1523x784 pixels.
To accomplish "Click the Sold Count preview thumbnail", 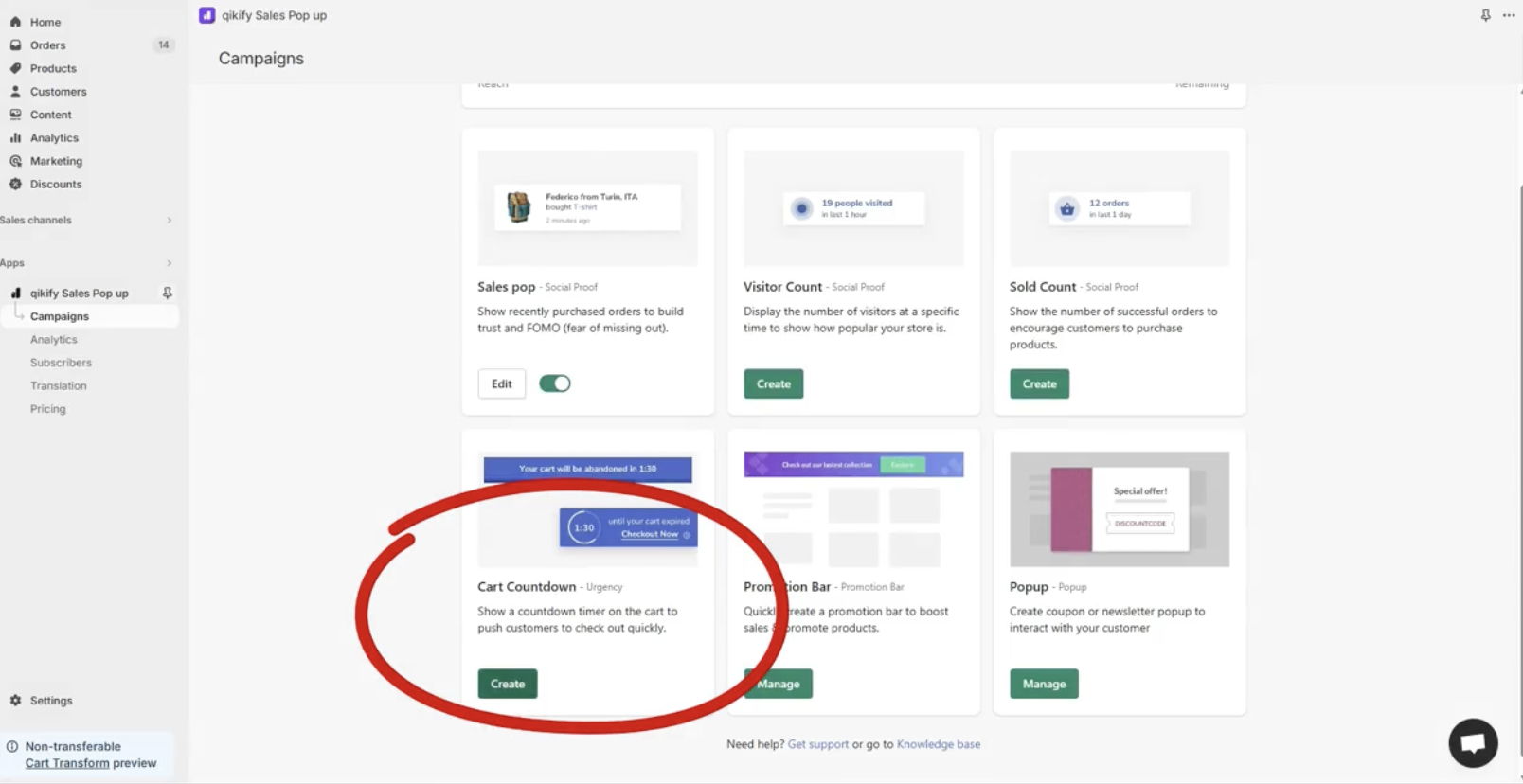I will point(1120,208).
